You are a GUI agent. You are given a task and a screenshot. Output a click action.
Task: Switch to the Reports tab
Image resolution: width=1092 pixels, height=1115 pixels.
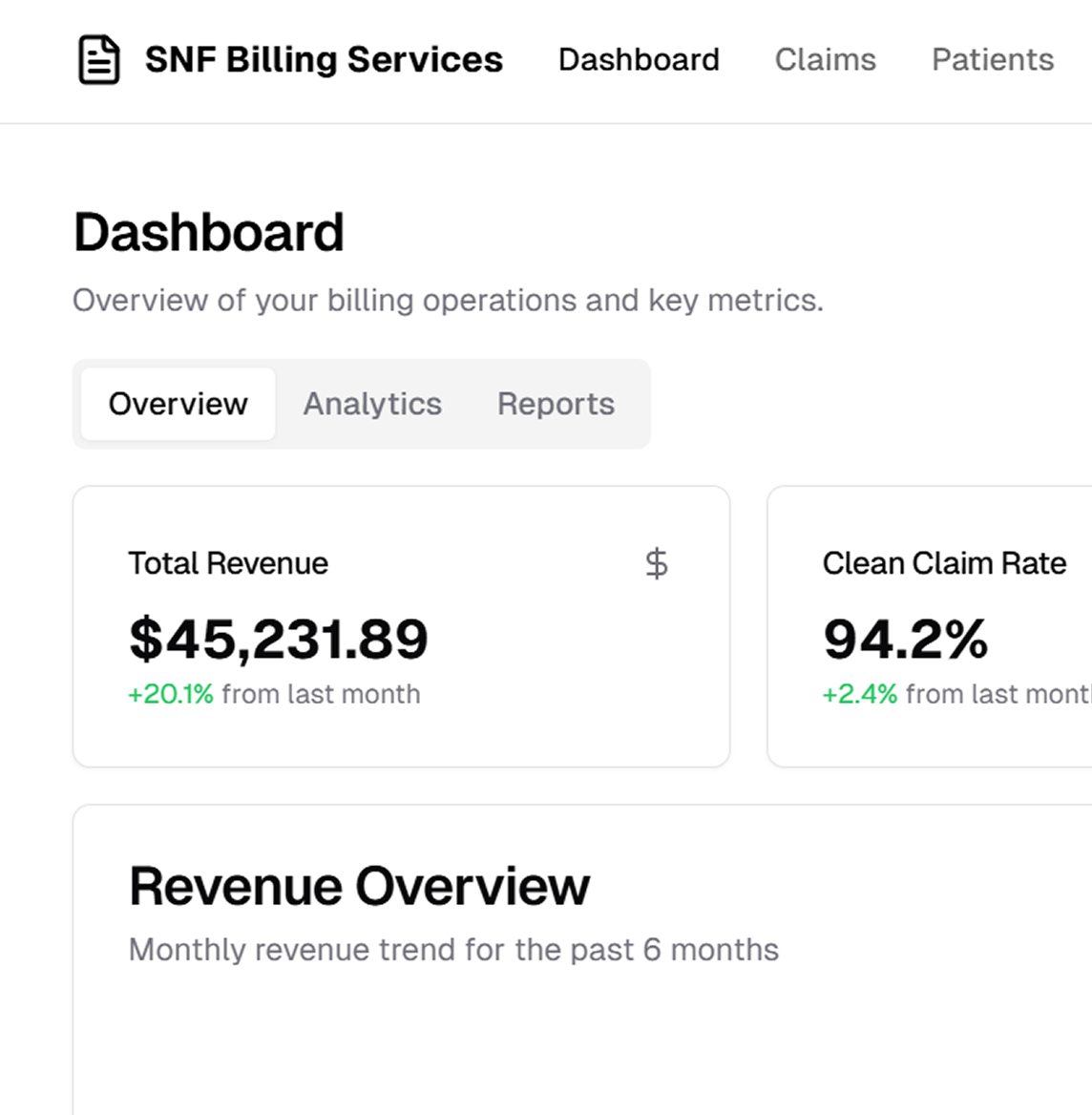pos(556,404)
